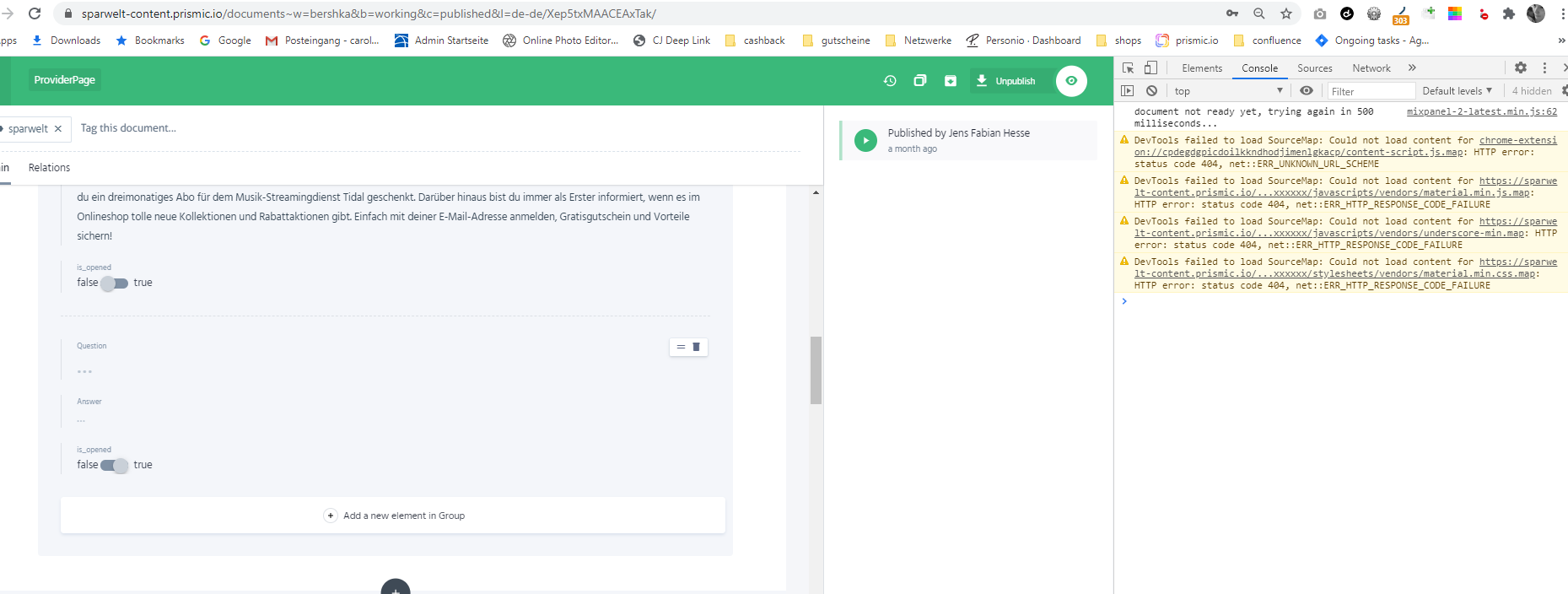Click the scroll up arrow of editor
This screenshot has width=1568, height=594.
click(816, 193)
